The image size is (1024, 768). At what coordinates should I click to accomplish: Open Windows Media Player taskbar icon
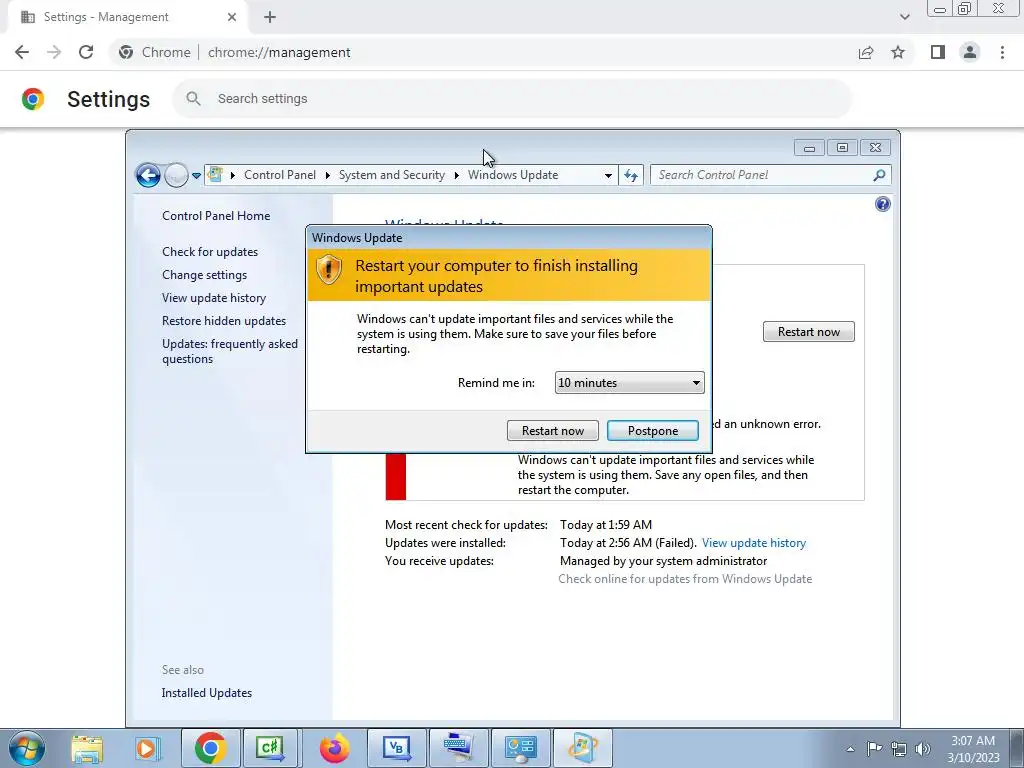[x=147, y=748]
